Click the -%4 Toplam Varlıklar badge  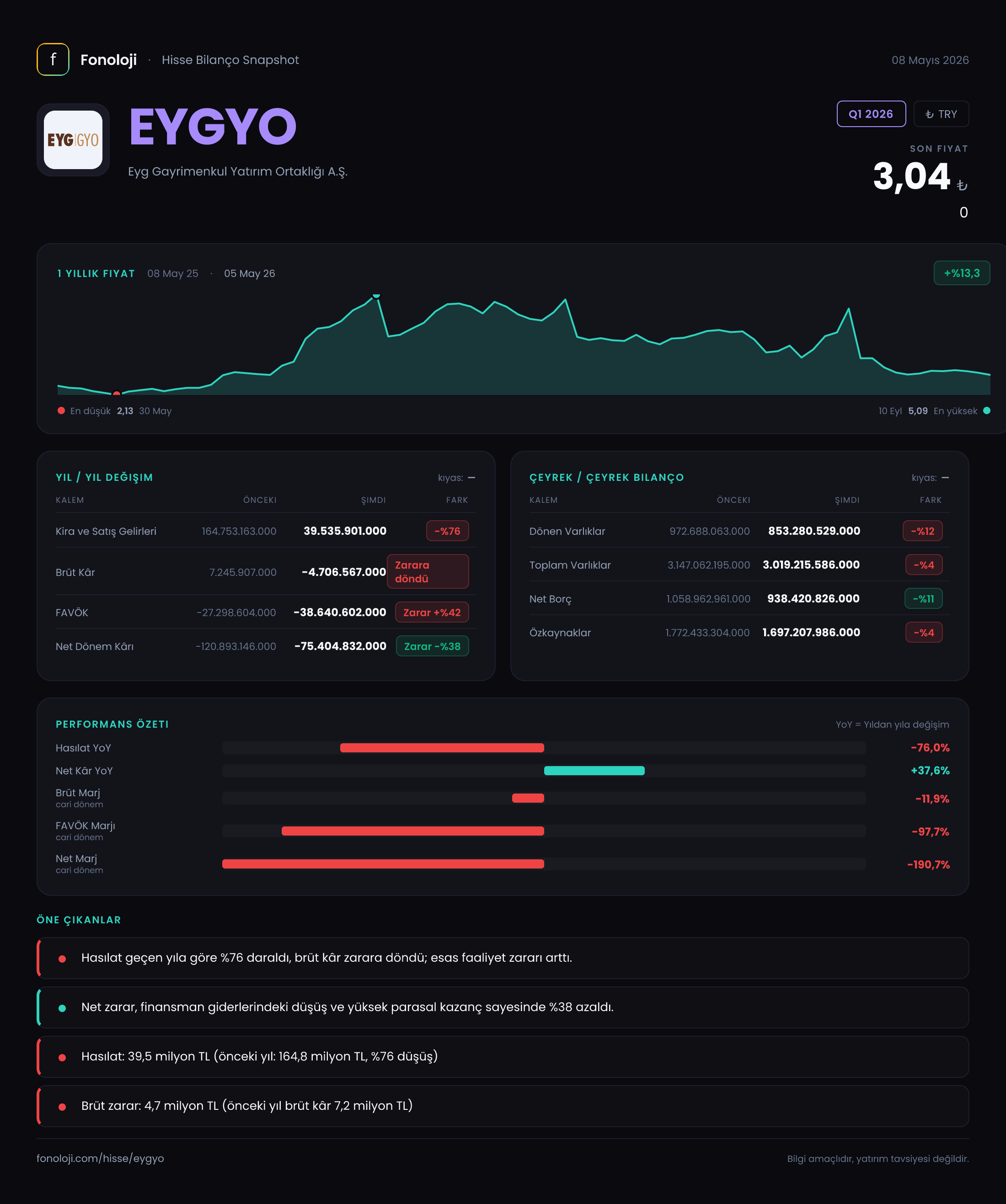click(923, 565)
